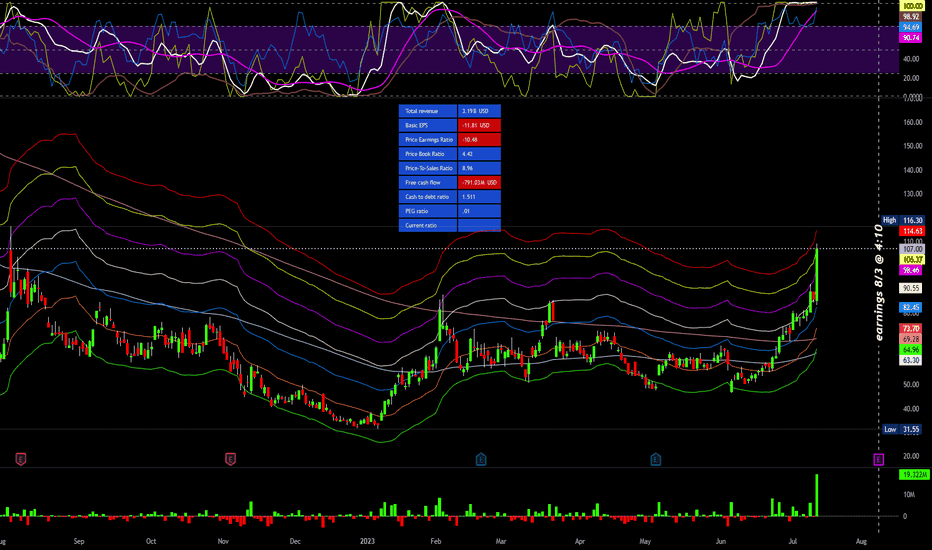Click the magenta upcoming earnings marker
Screen dimensions: 932x550
[x=879, y=459]
